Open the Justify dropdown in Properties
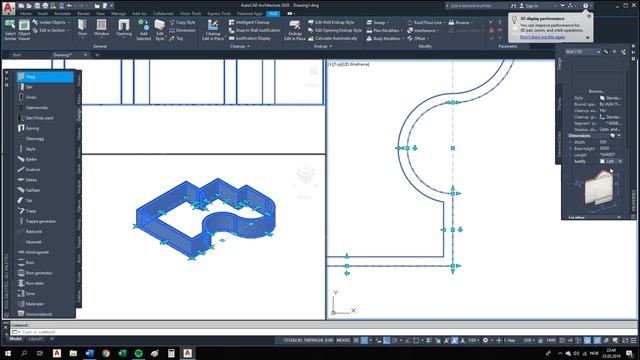Image resolution: width=640 pixels, height=360 pixels. tap(611, 161)
